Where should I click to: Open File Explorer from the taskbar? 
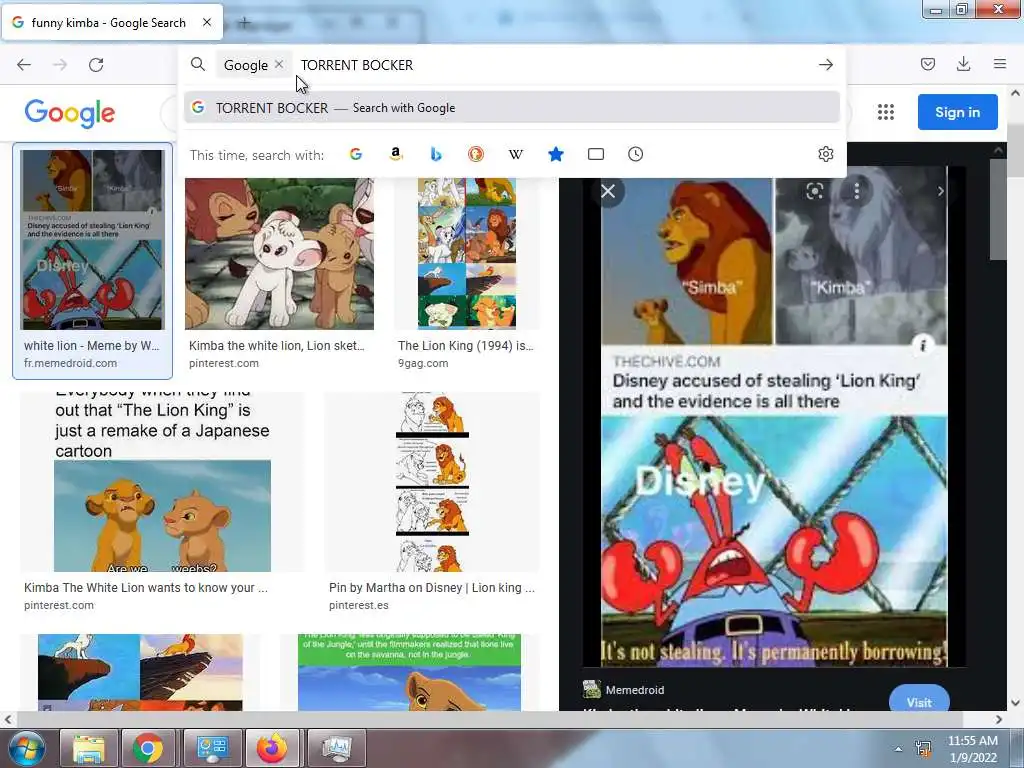pyautogui.click(x=89, y=748)
